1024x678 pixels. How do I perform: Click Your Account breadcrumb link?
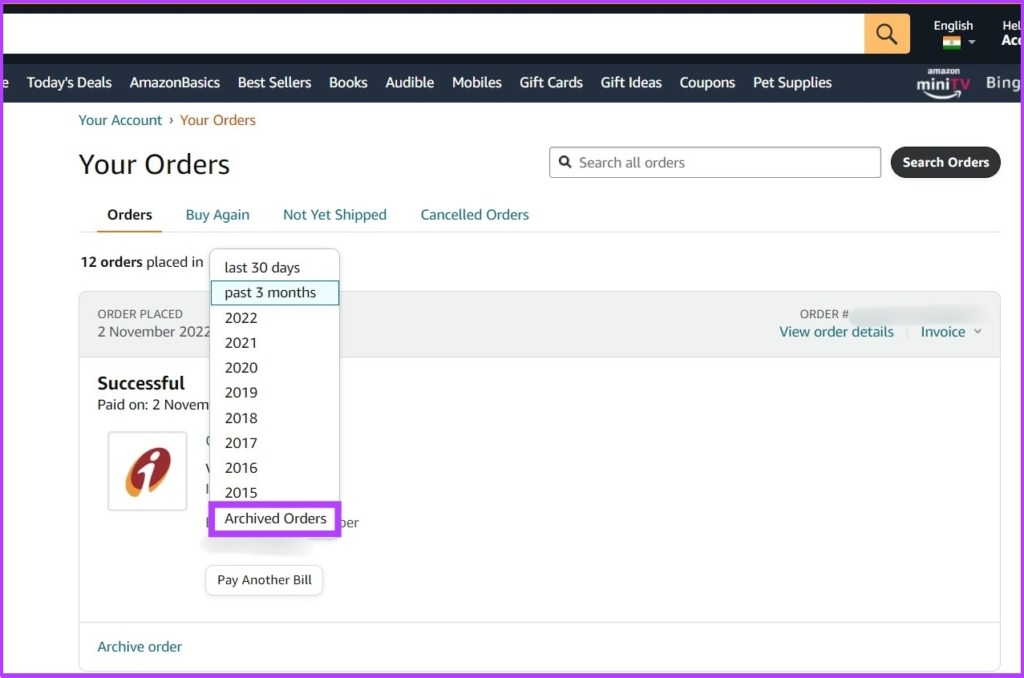(120, 120)
